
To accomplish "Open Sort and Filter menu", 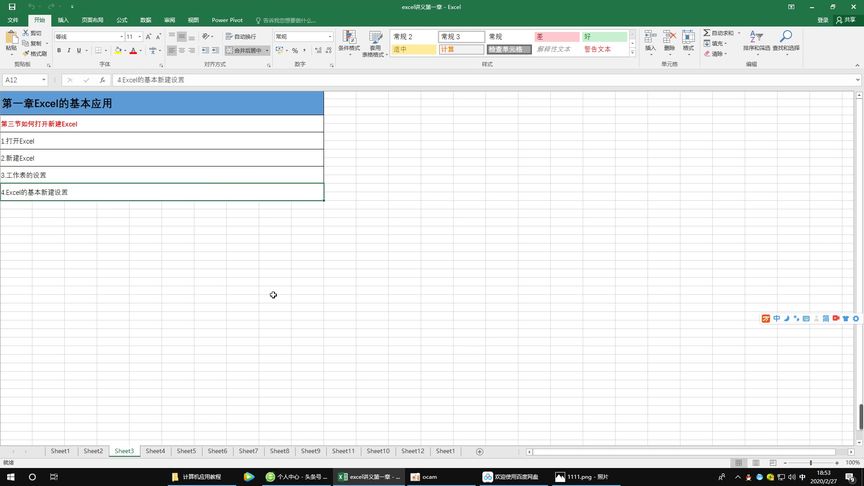I will tap(757, 41).
